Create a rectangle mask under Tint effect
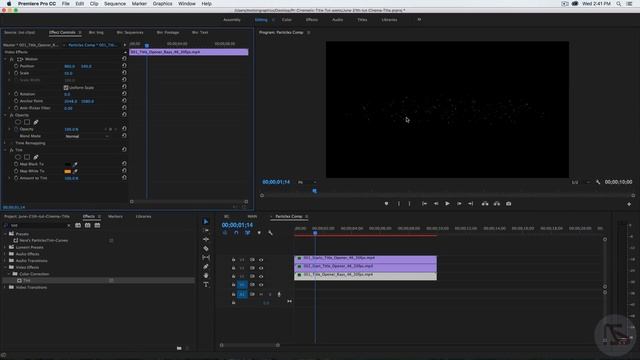The image size is (640, 360). (x=27, y=157)
